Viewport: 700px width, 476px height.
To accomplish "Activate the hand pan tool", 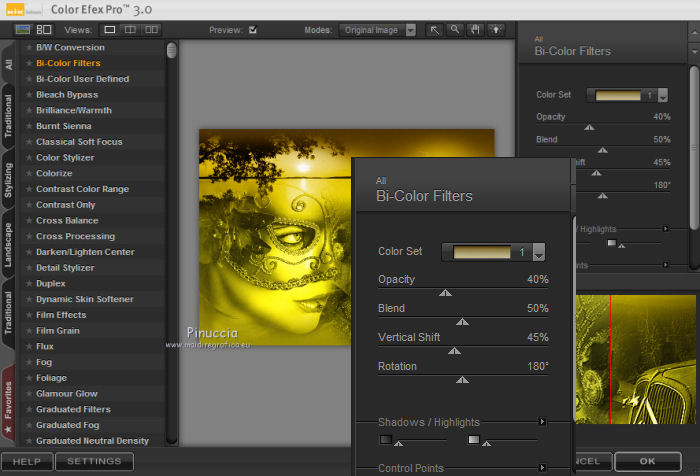I will pyautogui.click(x=475, y=30).
